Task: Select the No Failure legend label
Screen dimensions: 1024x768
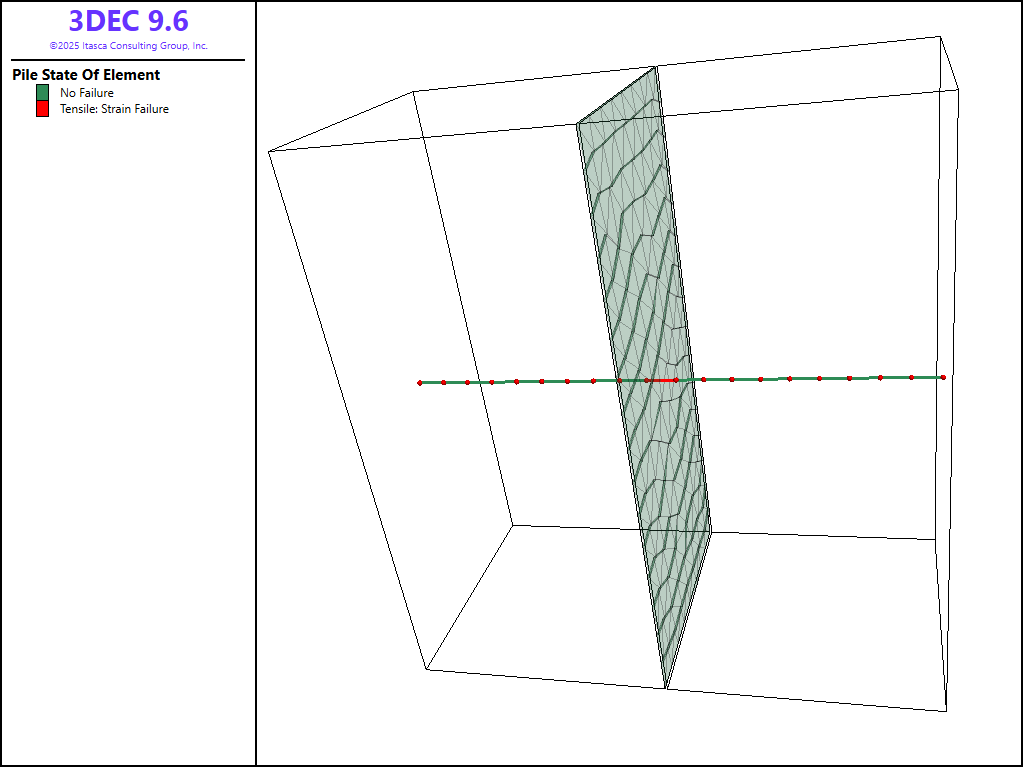Action: click(x=87, y=93)
